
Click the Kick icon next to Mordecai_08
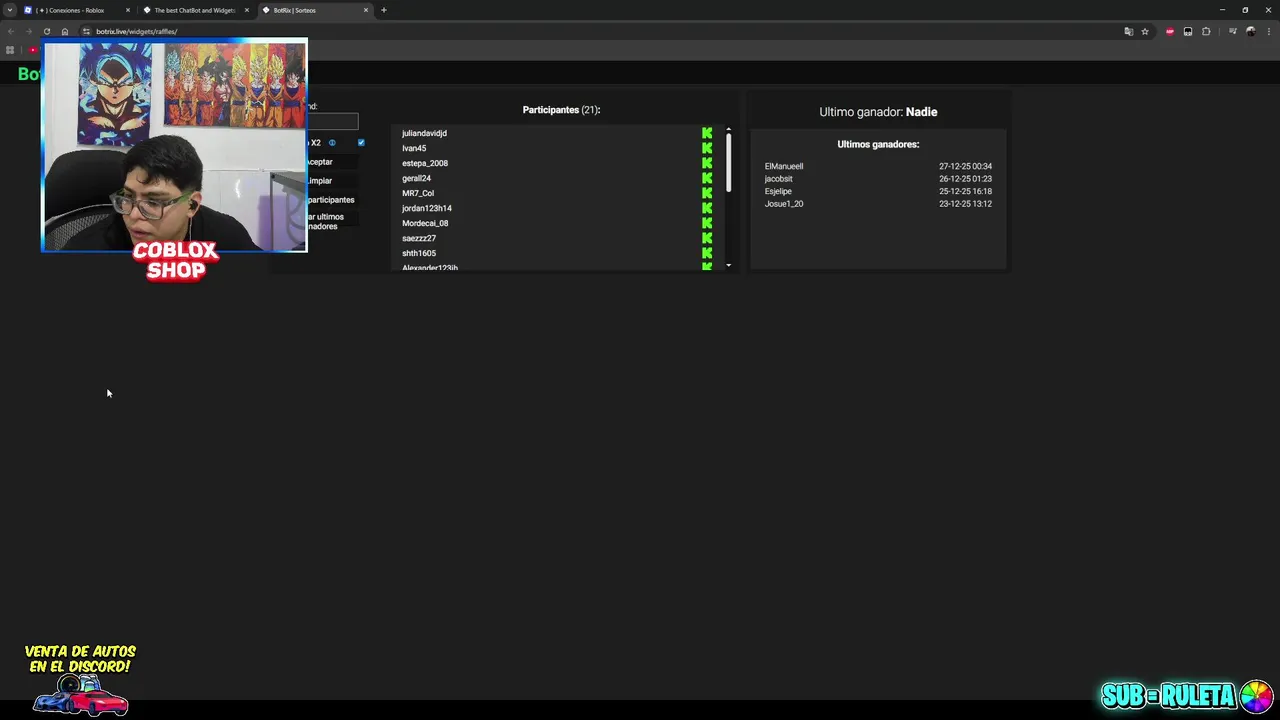(x=707, y=223)
